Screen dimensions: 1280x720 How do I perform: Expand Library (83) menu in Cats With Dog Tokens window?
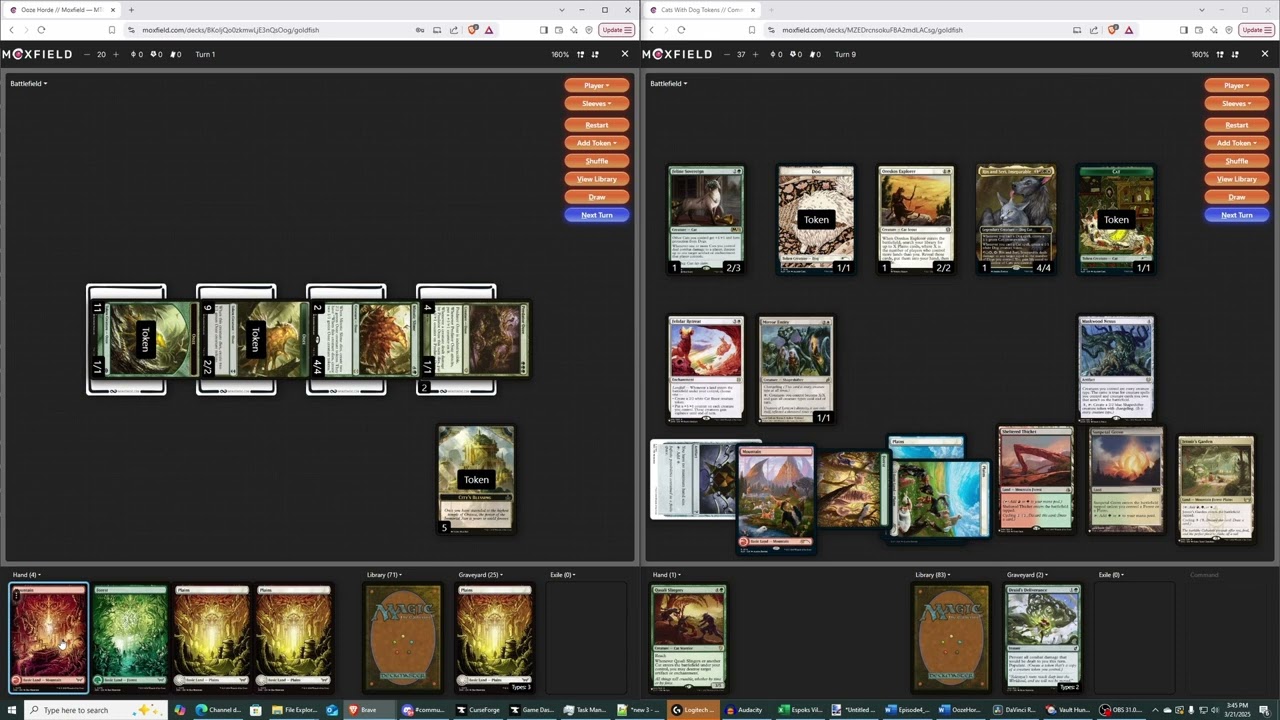(x=933, y=575)
